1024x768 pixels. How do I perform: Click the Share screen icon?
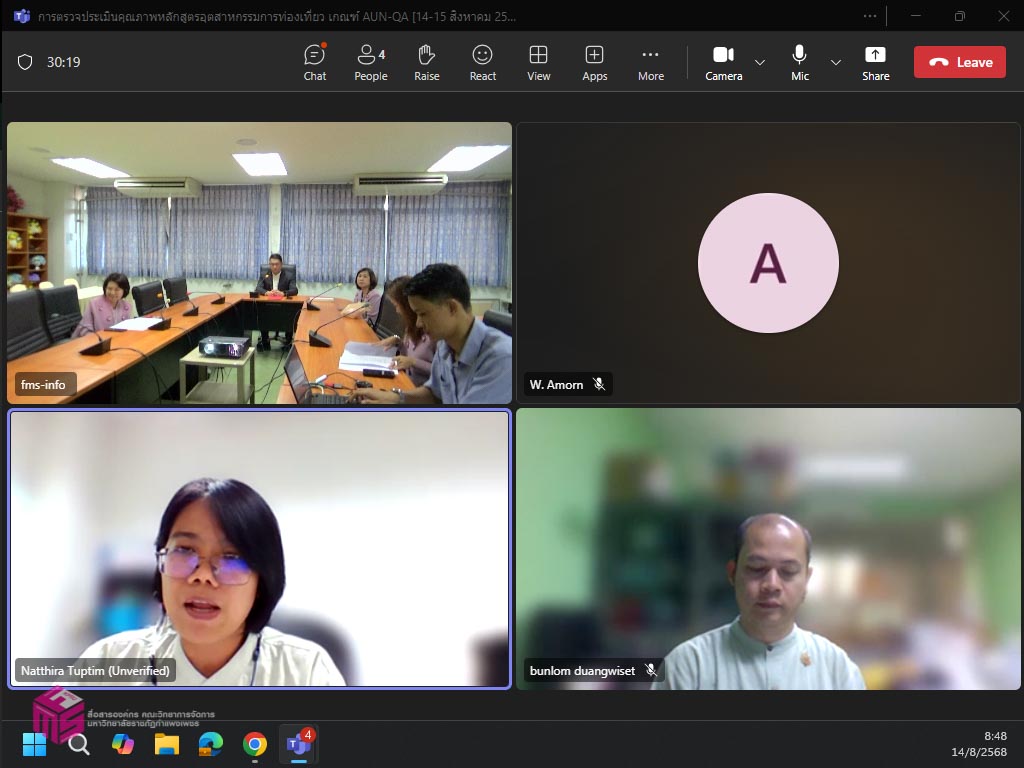click(875, 62)
